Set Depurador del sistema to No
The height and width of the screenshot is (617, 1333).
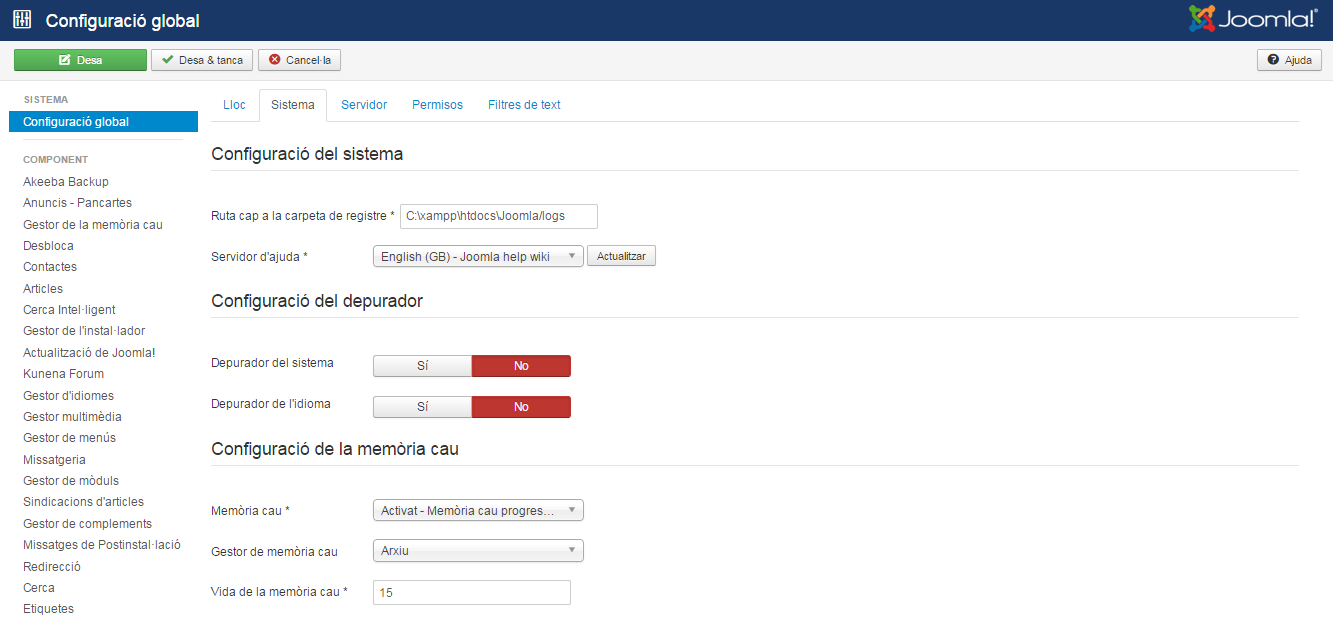tap(520, 366)
